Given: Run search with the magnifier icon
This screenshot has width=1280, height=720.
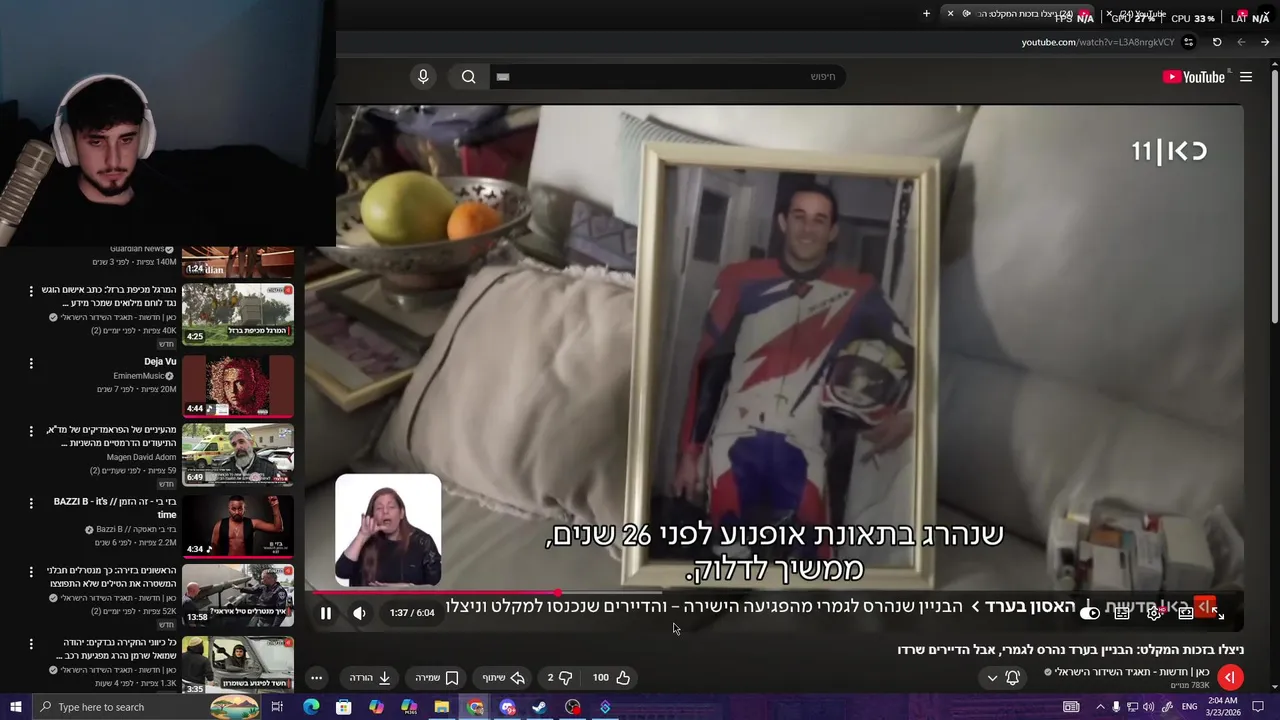Looking at the screenshot, I should [468, 77].
